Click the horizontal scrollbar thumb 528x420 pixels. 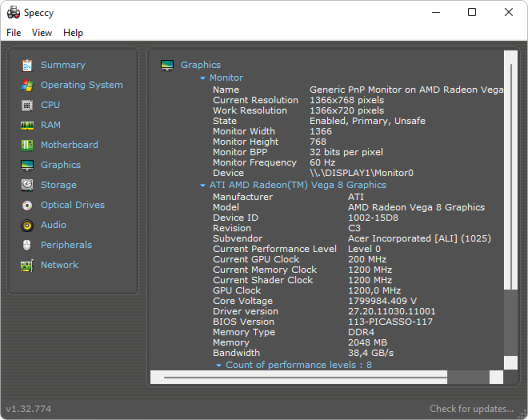tap(299, 377)
